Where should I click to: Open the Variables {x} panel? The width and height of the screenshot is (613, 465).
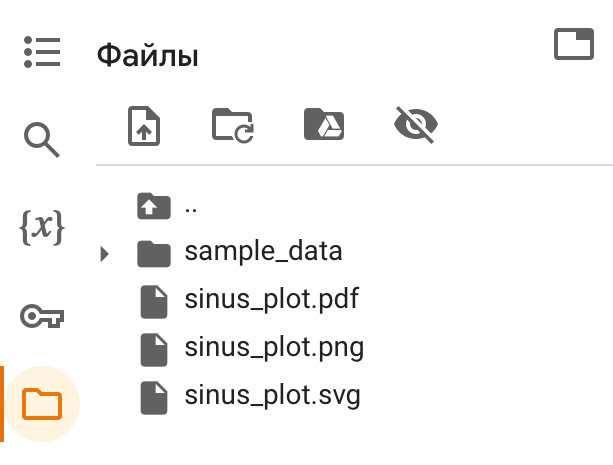42,229
